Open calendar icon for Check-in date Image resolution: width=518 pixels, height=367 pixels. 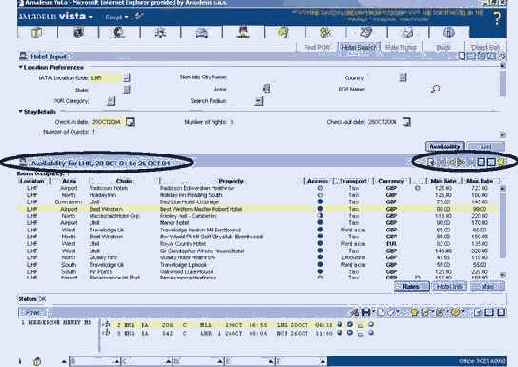point(130,122)
